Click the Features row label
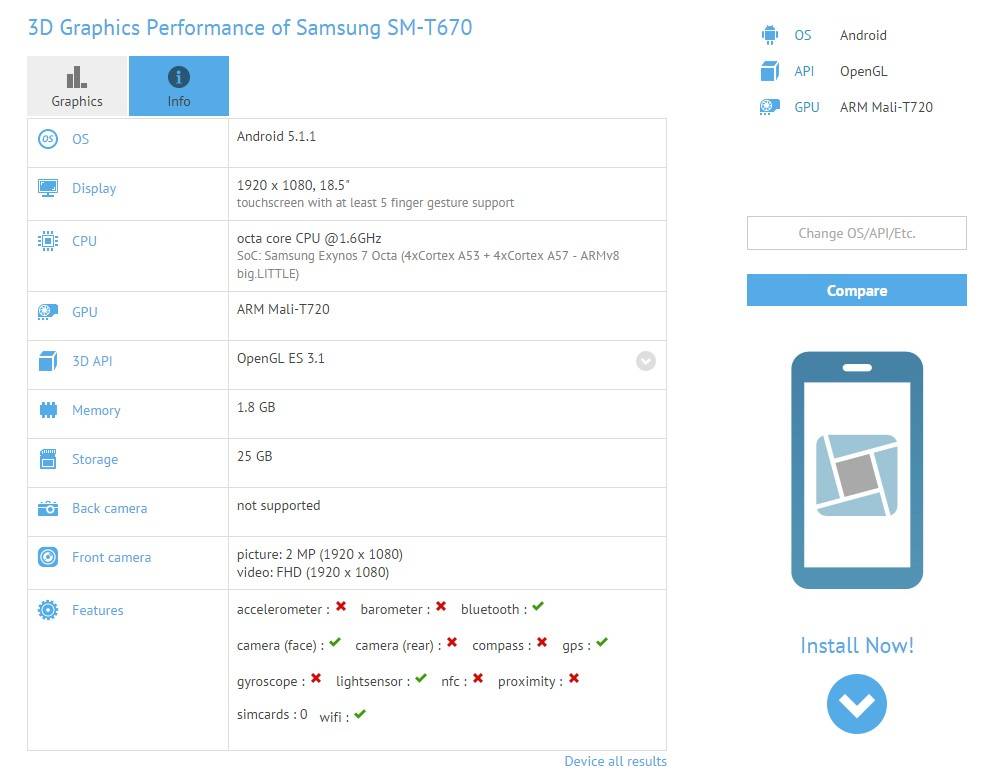Screen dimensions: 1008x780 tap(98, 610)
